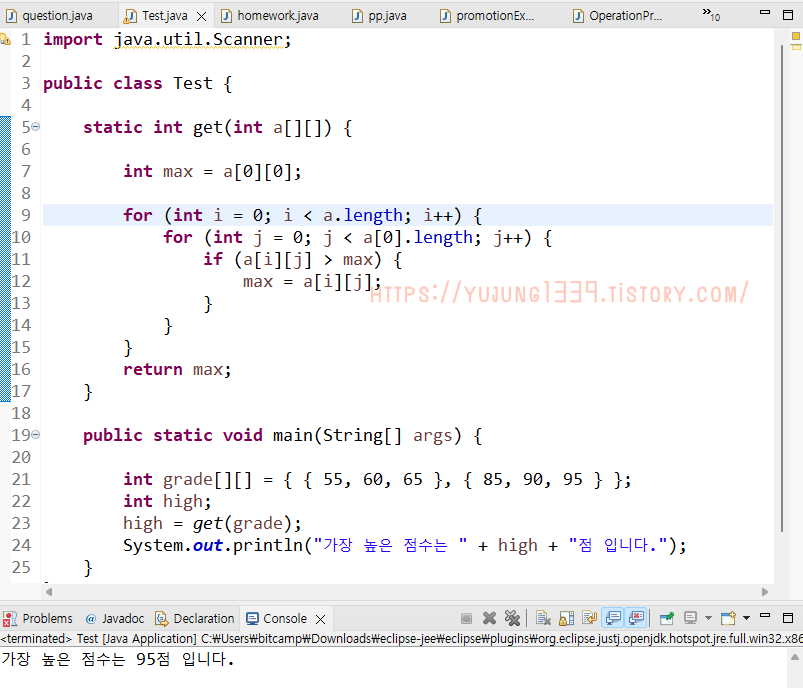Click the Terminate button in Console toolbar
Viewport: 803px width, 688px height.
466,619
